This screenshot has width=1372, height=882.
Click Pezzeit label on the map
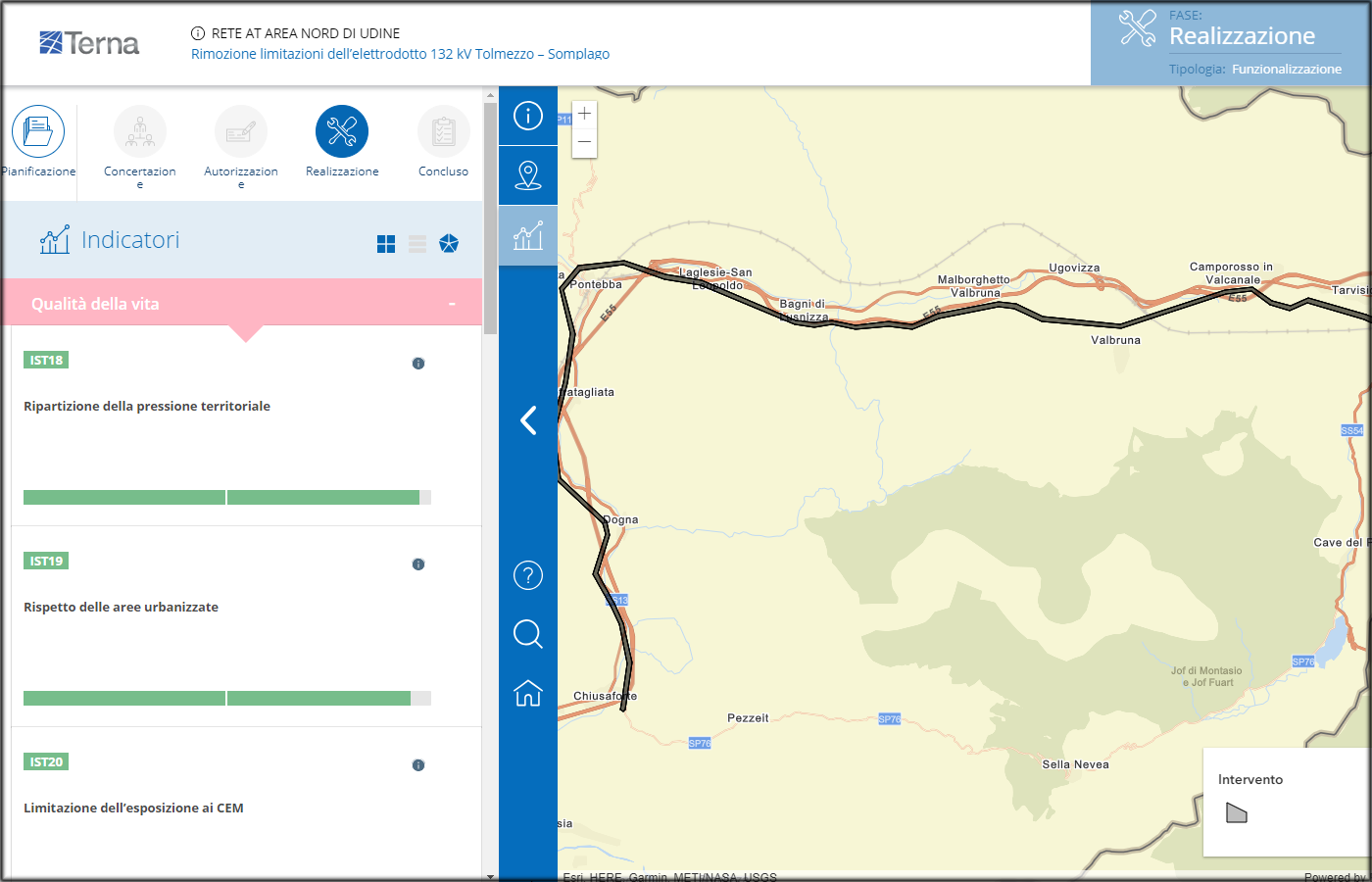click(748, 718)
